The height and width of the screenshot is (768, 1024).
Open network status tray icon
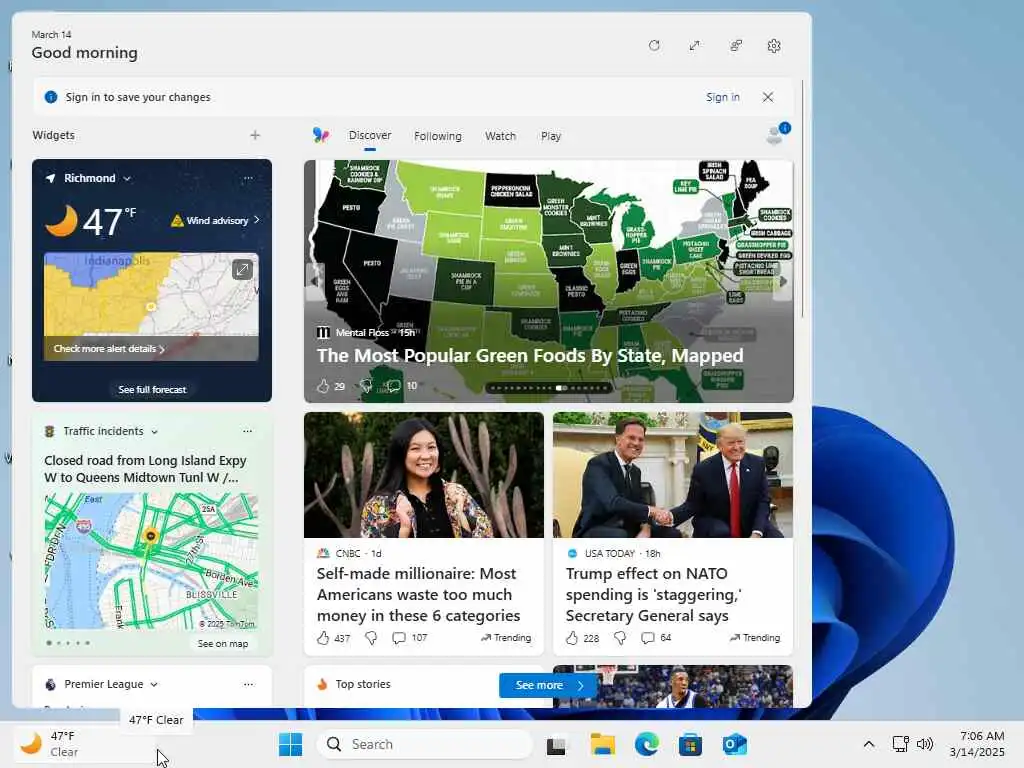tap(901, 744)
